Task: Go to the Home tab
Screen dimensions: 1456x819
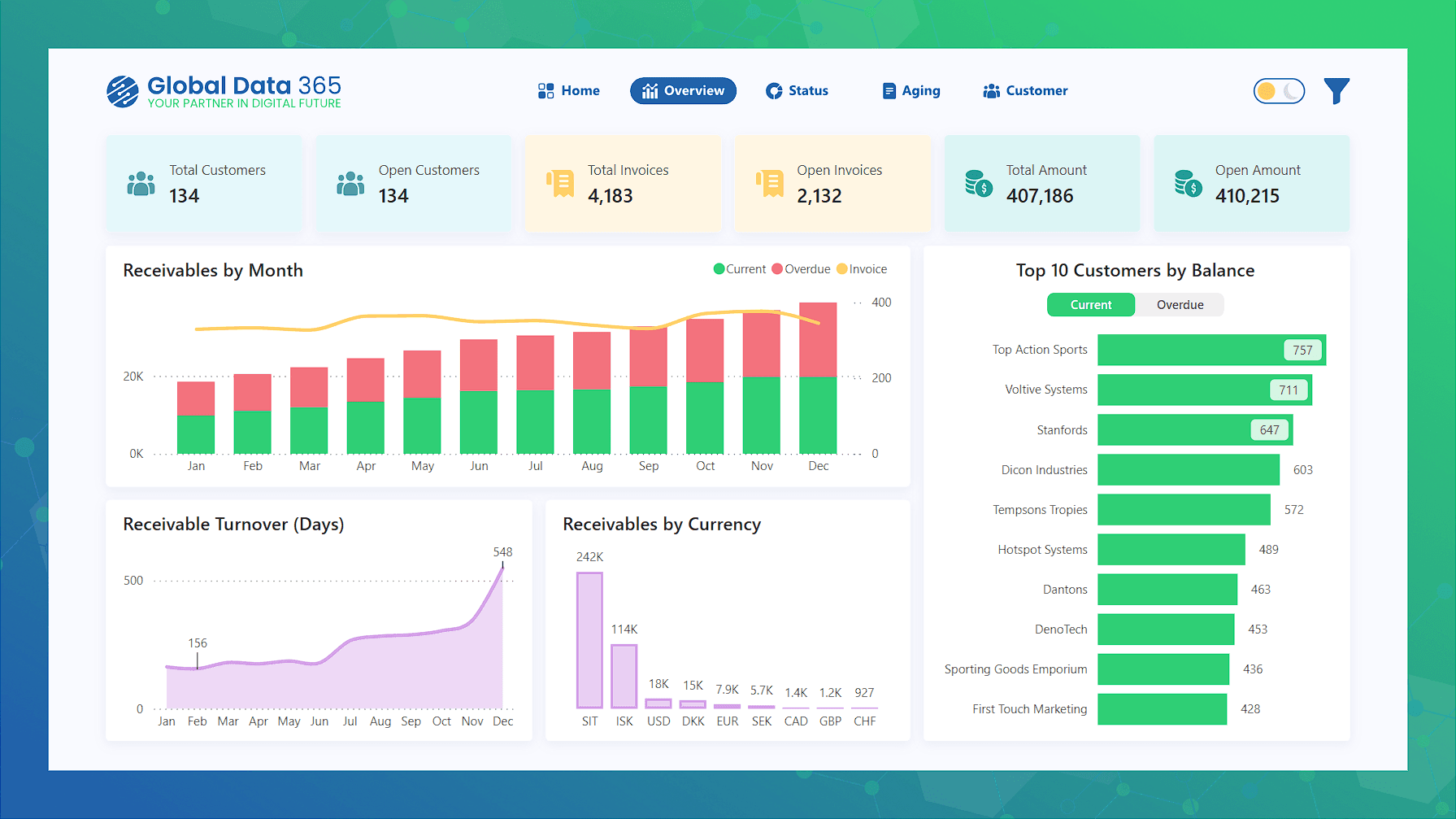Action: (569, 91)
